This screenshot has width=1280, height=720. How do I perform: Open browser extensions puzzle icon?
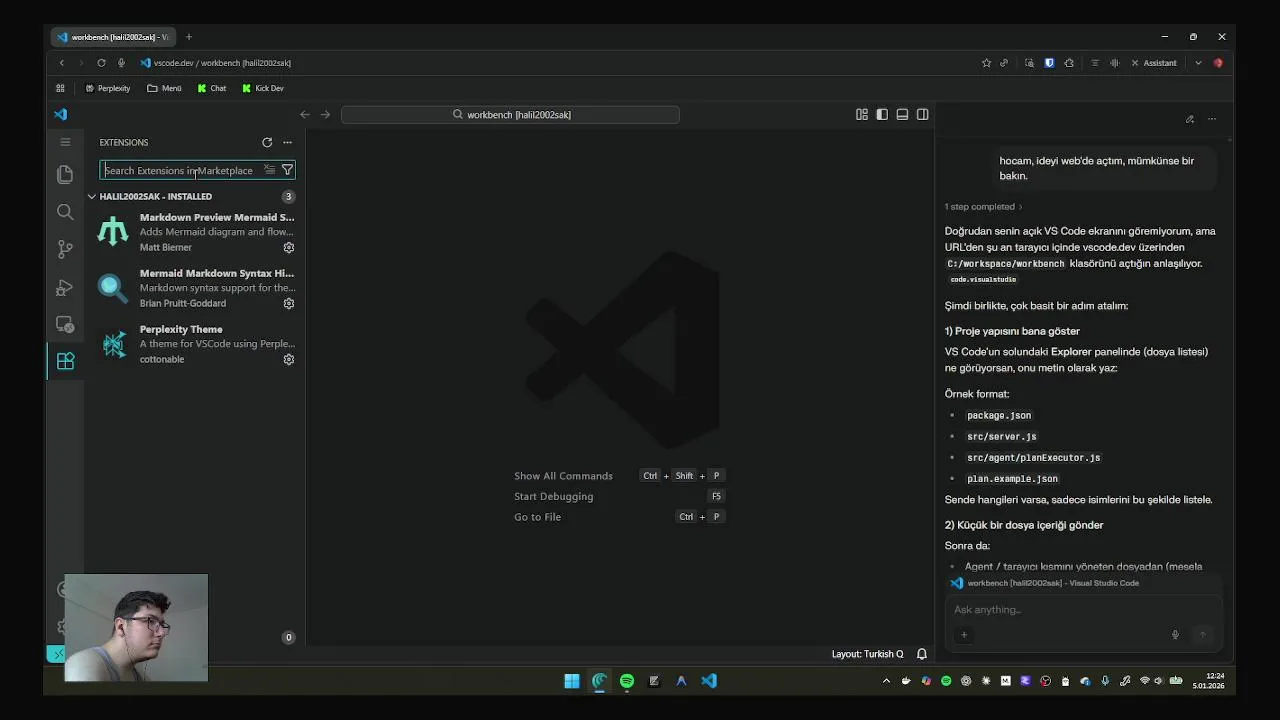point(1069,63)
